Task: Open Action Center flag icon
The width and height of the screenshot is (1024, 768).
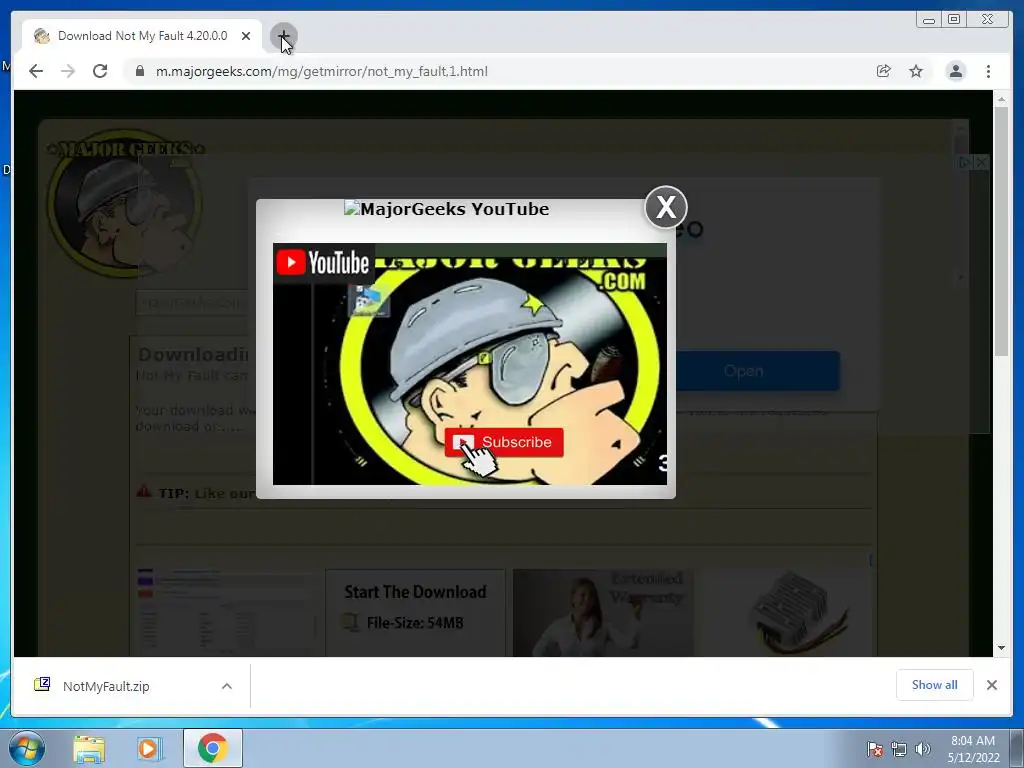Action: [875, 749]
